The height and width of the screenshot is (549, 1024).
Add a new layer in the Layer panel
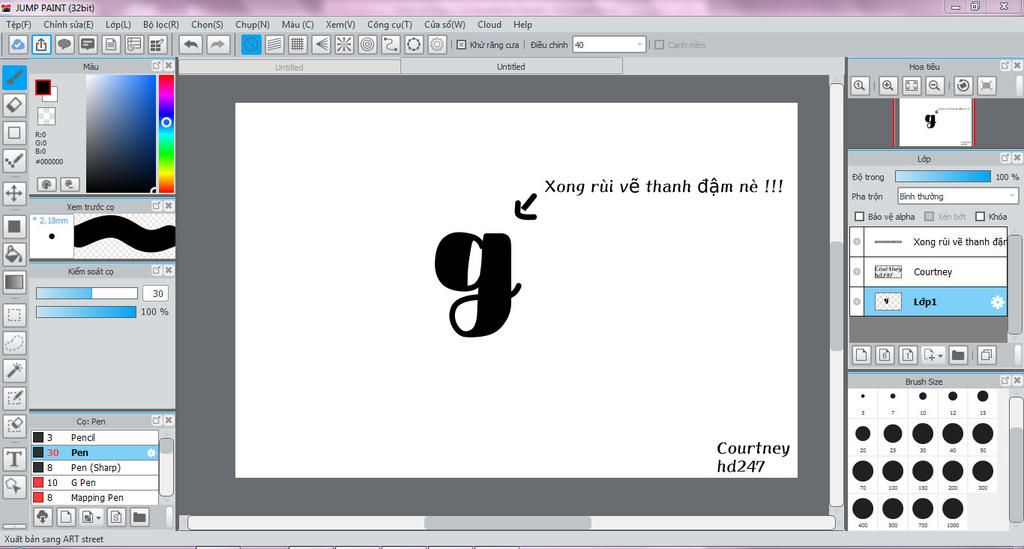pyautogui.click(x=861, y=355)
